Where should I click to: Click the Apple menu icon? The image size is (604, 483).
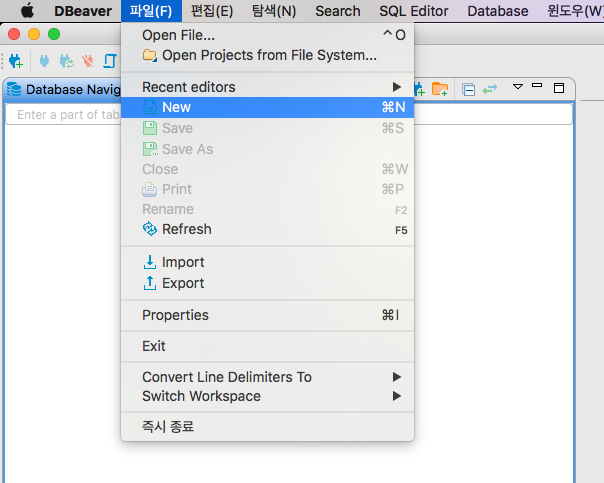(x=27, y=10)
